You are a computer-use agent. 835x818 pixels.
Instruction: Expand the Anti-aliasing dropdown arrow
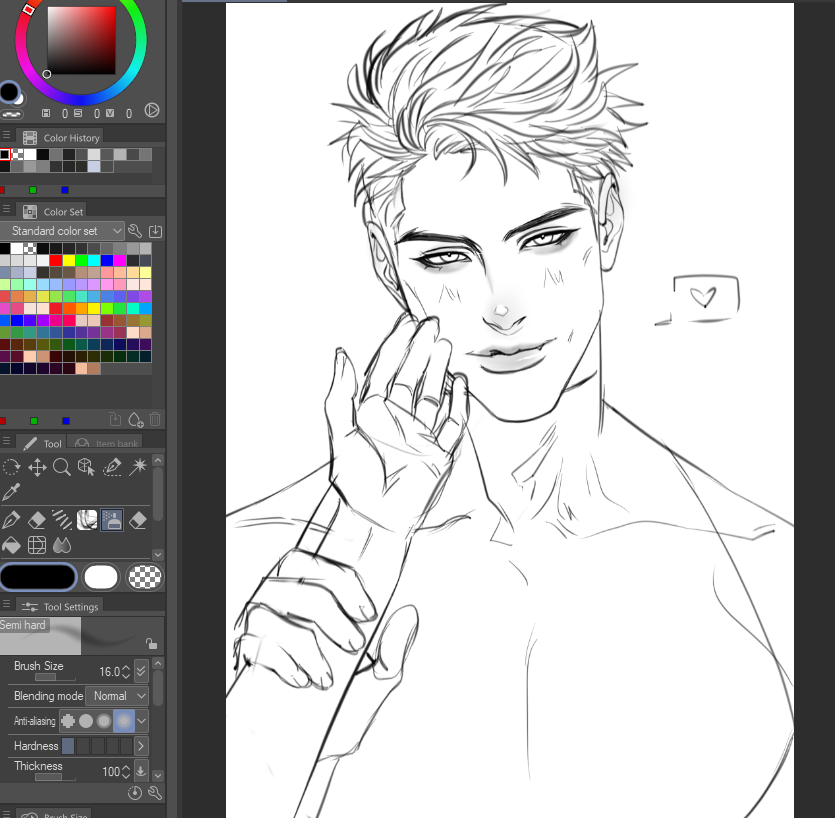(x=142, y=721)
